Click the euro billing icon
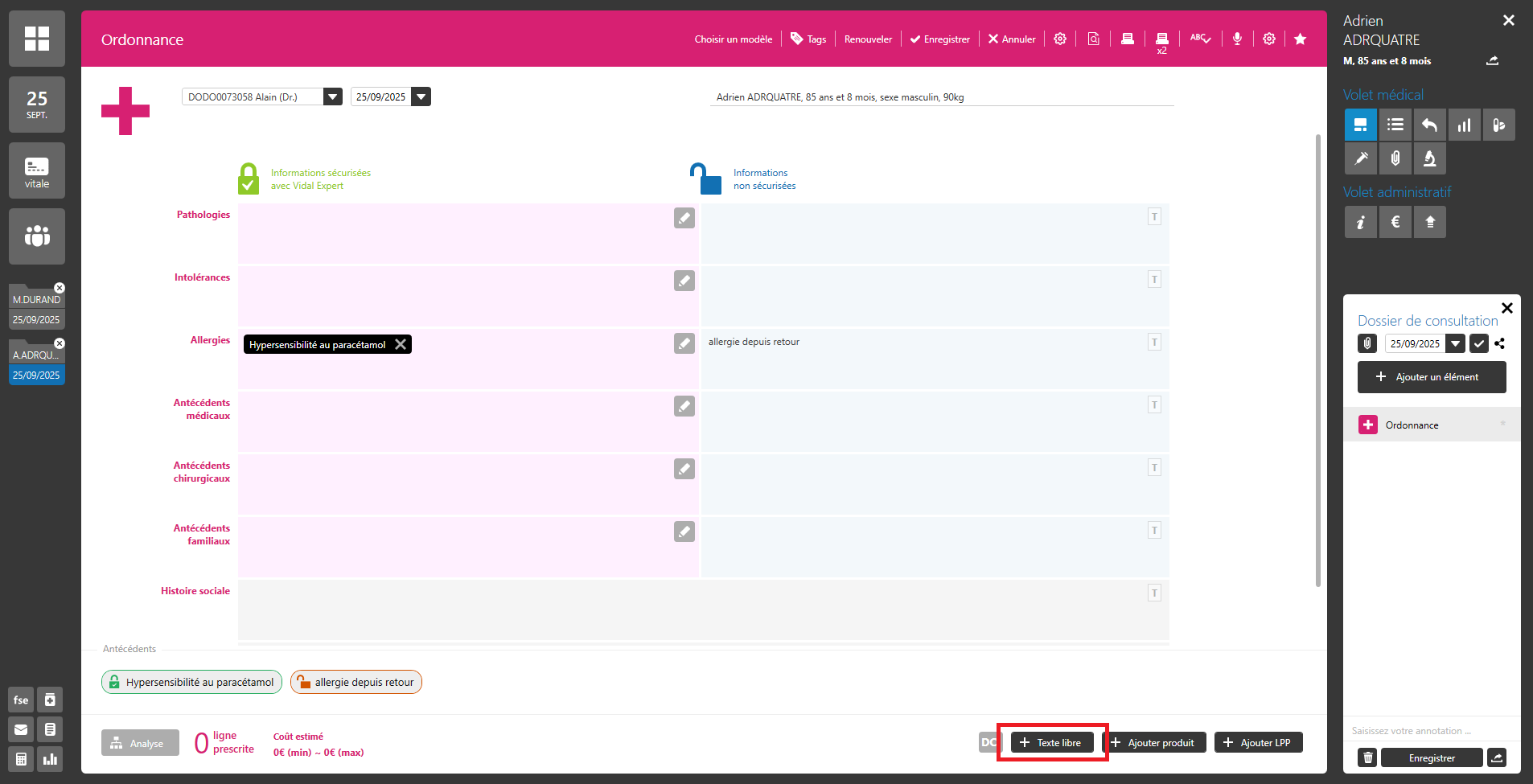This screenshot has height=784, width=1533. coord(1395,222)
